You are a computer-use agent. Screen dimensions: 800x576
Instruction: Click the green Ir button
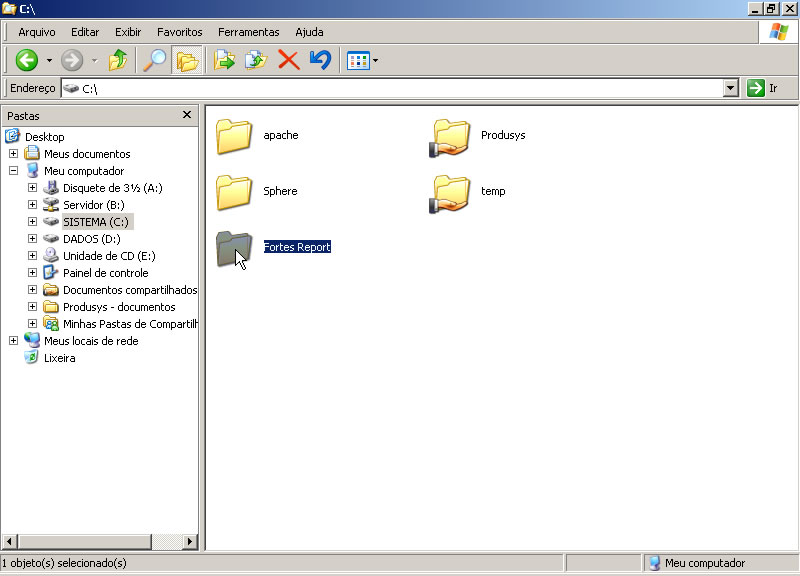(x=757, y=87)
